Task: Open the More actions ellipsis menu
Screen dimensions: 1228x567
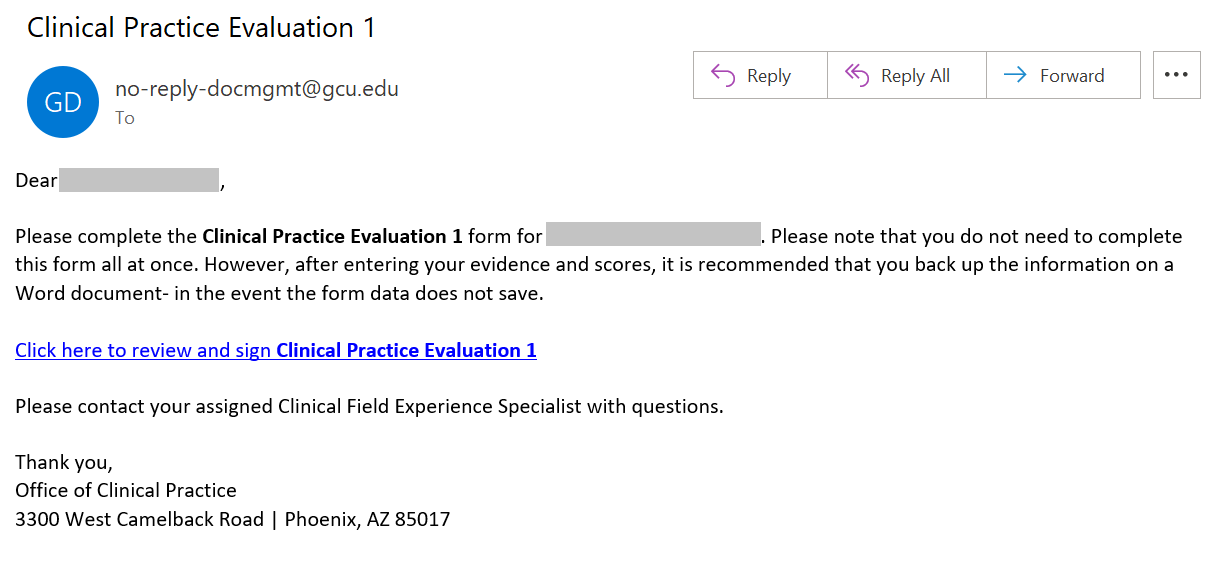Action: click(1176, 75)
